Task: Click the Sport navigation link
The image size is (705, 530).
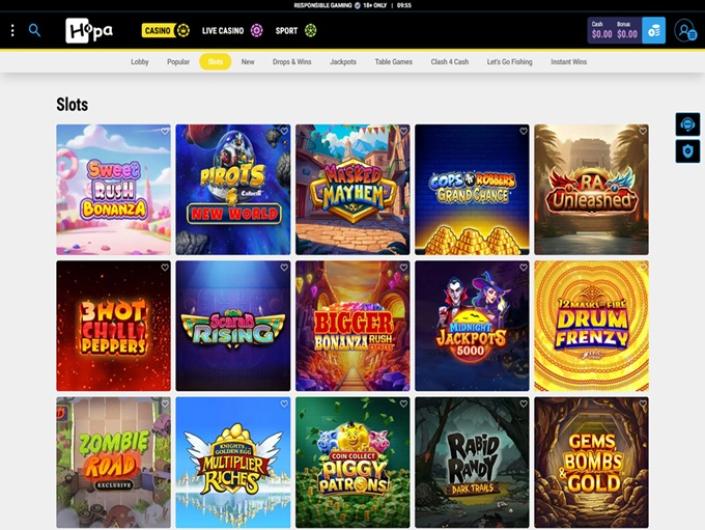Action: [x=296, y=31]
